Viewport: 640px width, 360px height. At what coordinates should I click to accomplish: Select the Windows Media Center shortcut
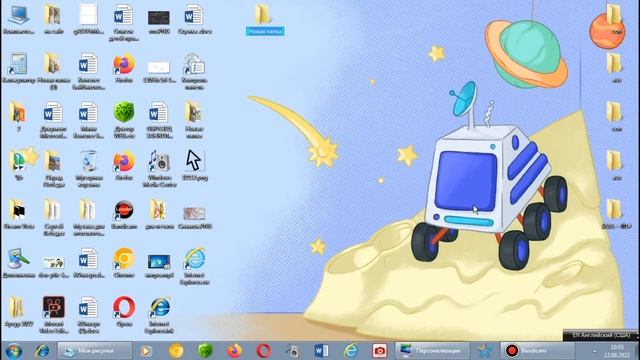tap(160, 169)
